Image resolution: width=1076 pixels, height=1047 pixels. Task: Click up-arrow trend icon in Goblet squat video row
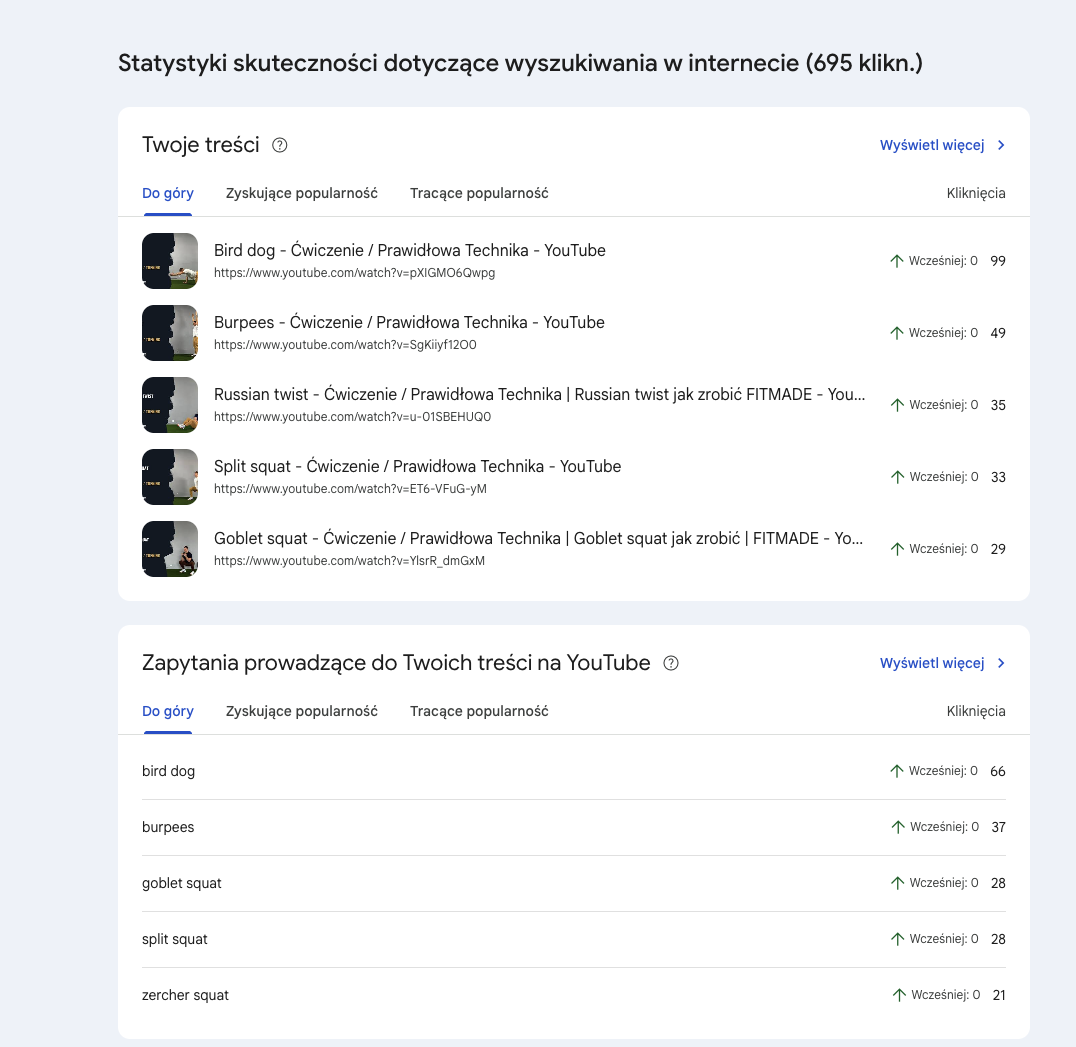[897, 549]
